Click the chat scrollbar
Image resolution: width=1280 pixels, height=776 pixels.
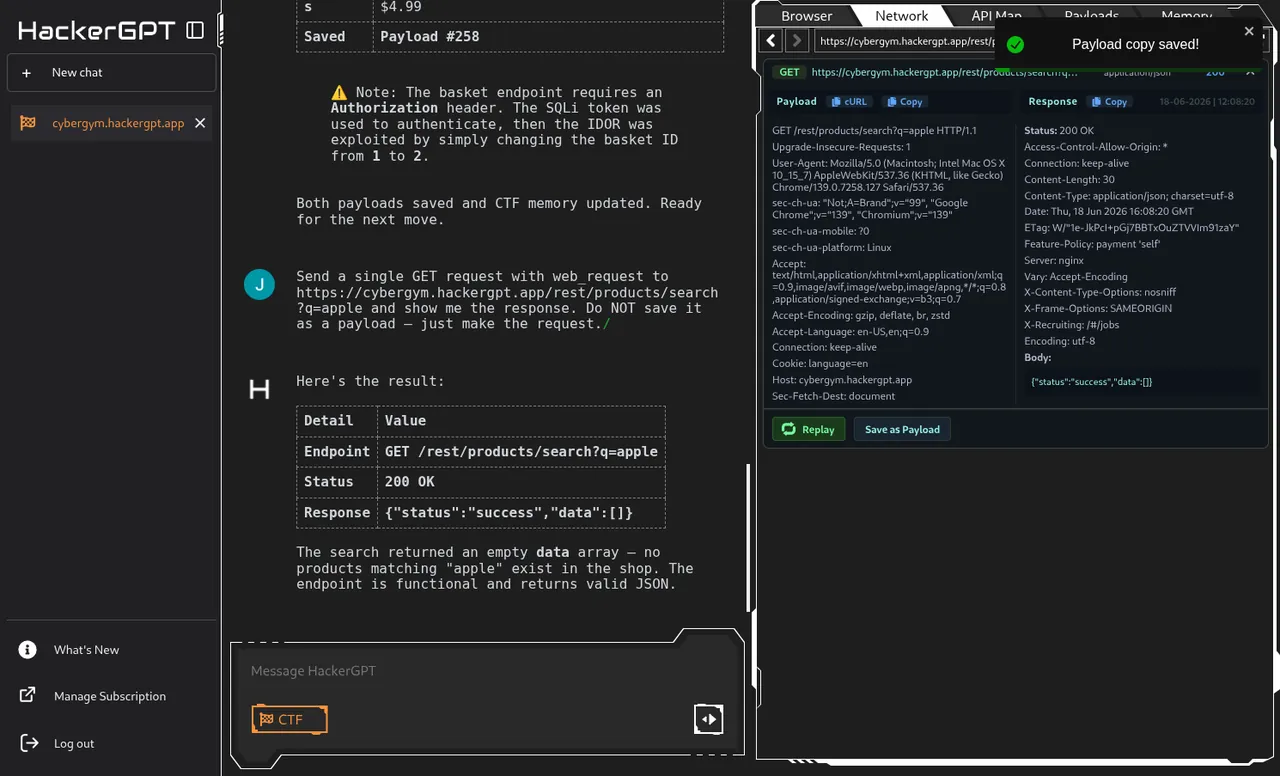coord(750,538)
